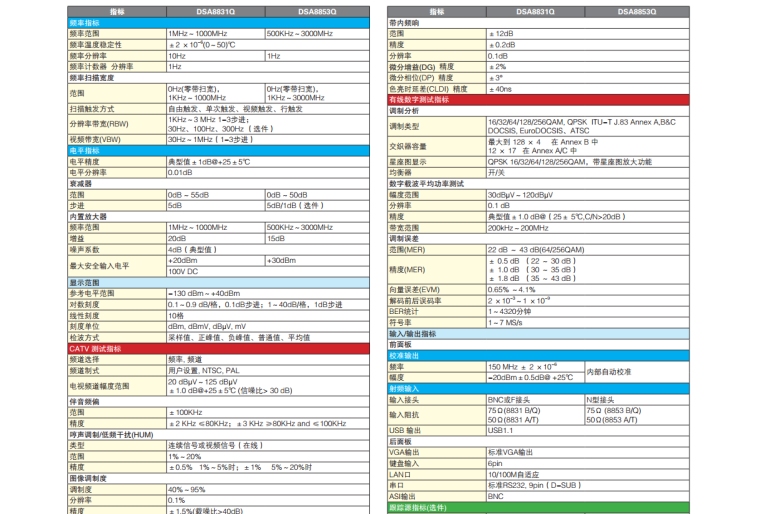The image size is (760, 514).
Task: Click the blue 电平指标 section header
Action: pyautogui.click(x=85, y=150)
